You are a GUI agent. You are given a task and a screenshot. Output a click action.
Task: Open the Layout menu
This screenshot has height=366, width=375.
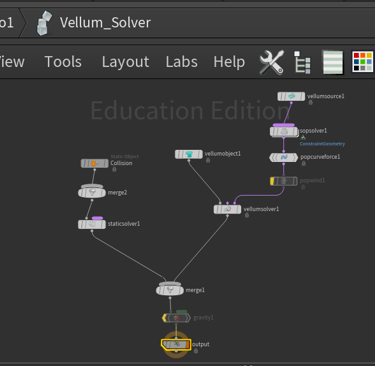pos(125,62)
